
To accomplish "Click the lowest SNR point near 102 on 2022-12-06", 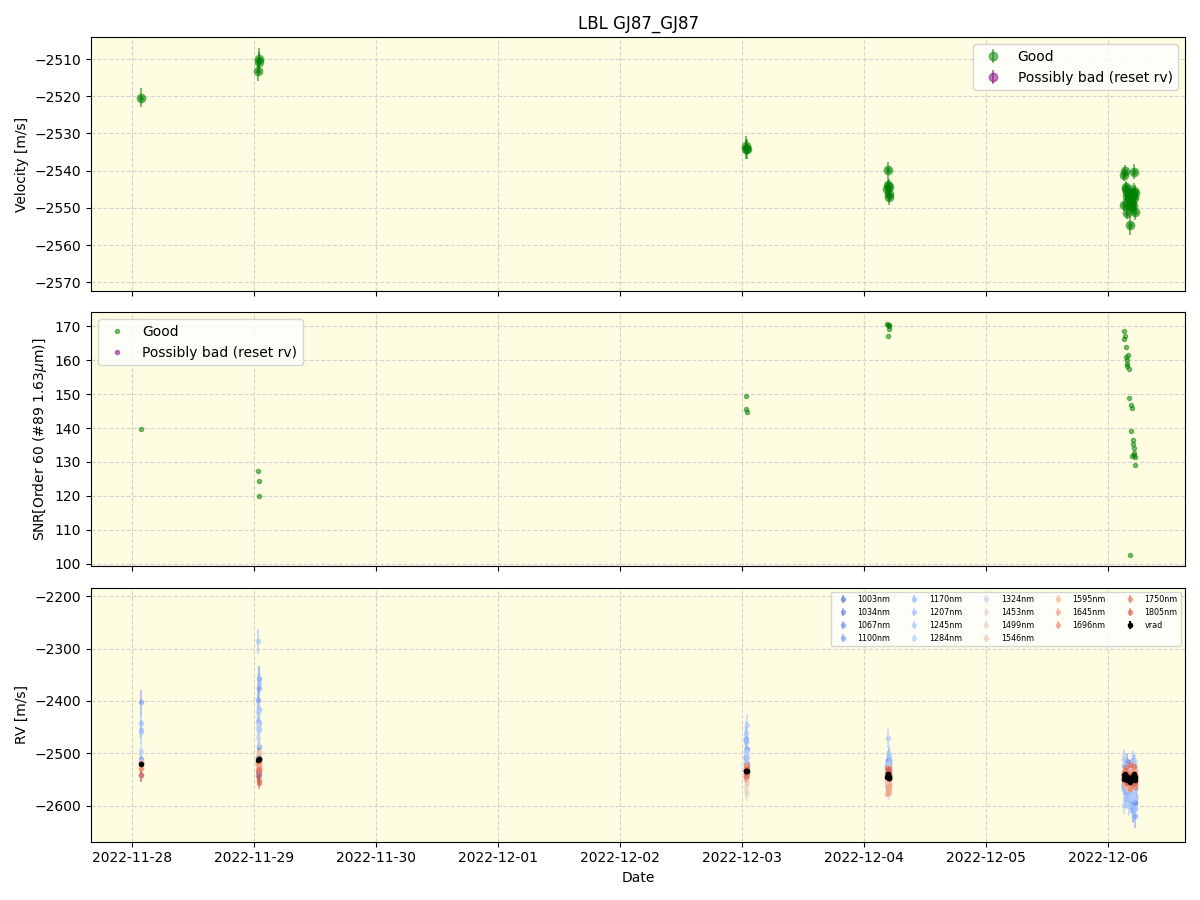I will [1130, 555].
